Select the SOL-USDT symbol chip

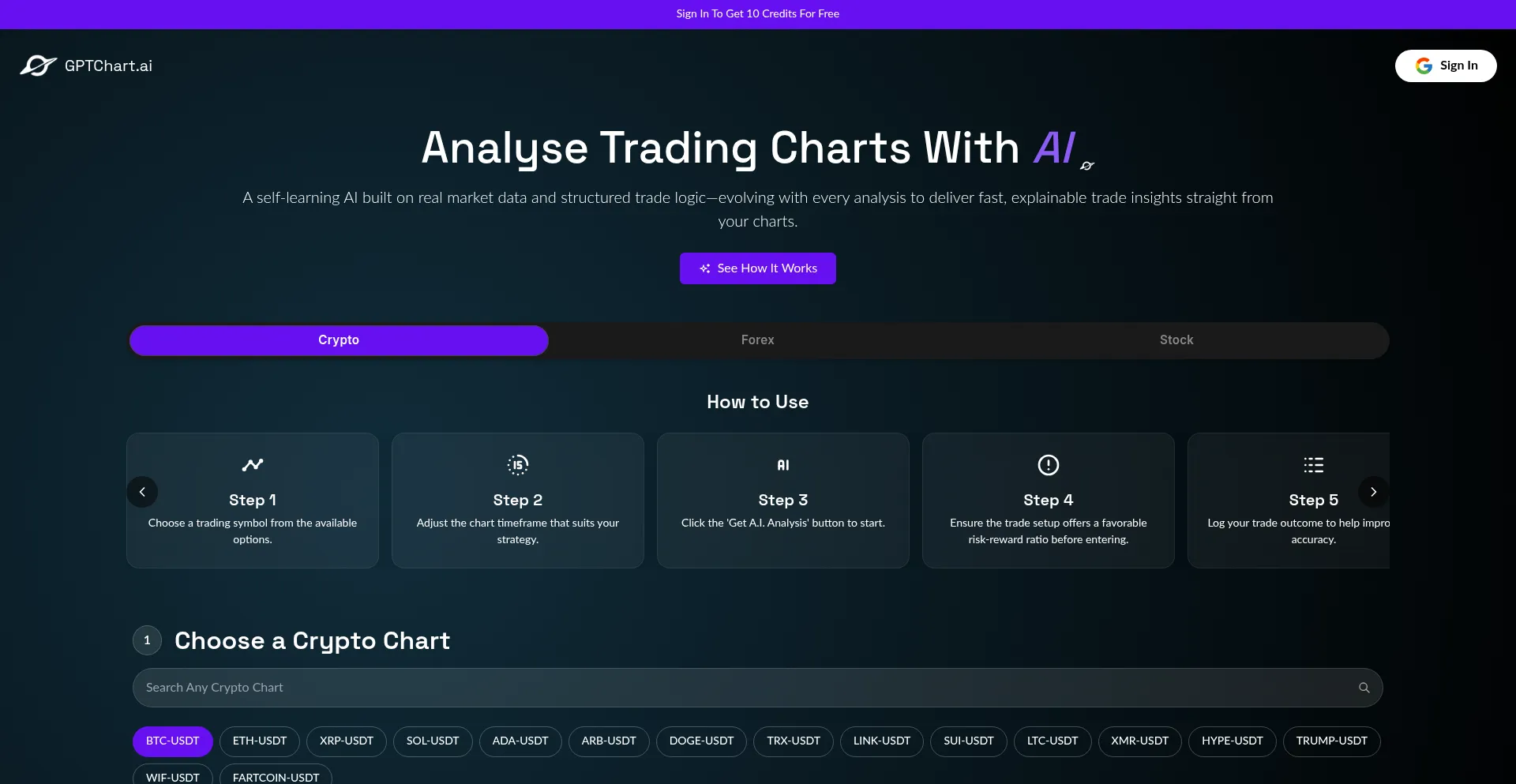tap(433, 741)
